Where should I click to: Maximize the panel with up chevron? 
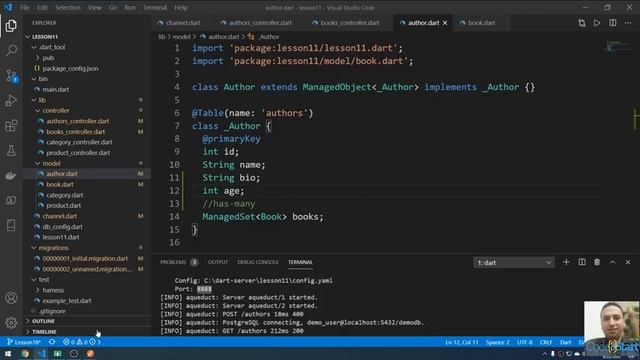(x=612, y=262)
